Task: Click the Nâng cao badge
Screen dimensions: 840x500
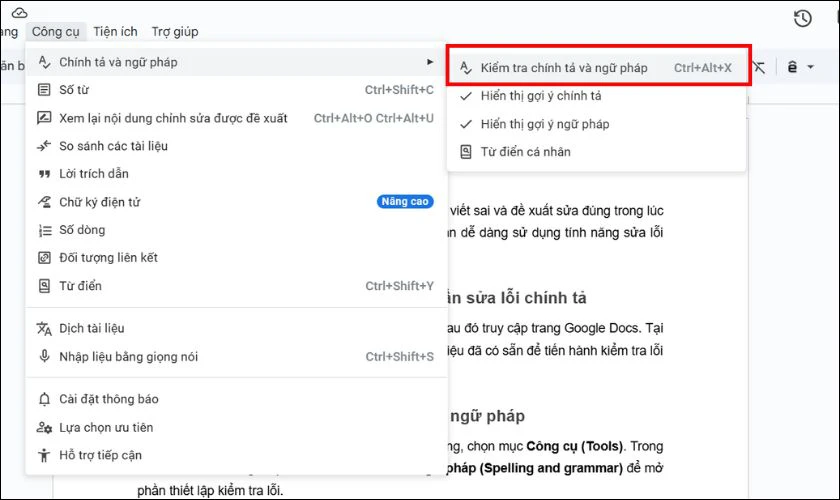Action: click(x=405, y=202)
